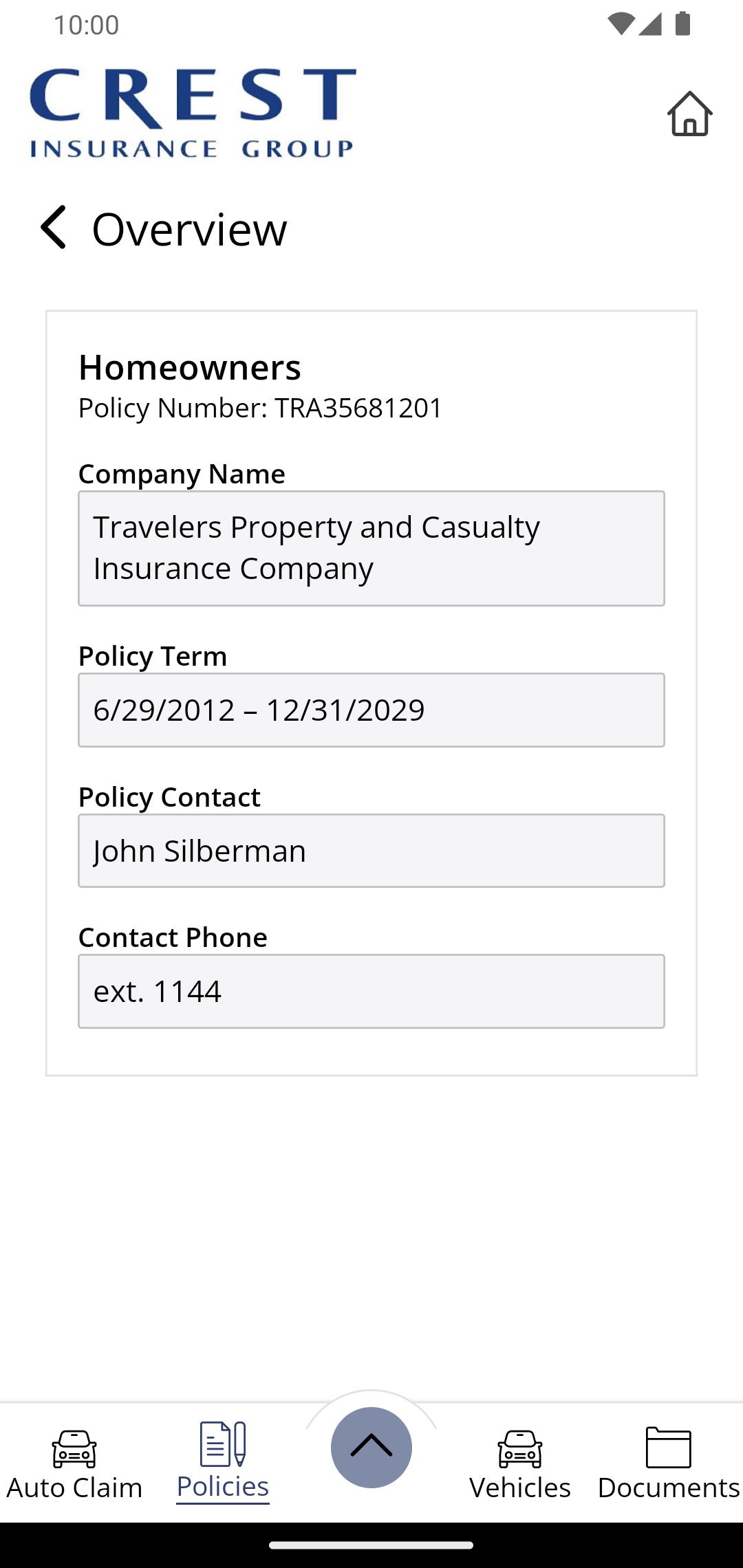743x1568 pixels.
Task: Switch to the Vehicles tab label
Action: (x=520, y=1488)
